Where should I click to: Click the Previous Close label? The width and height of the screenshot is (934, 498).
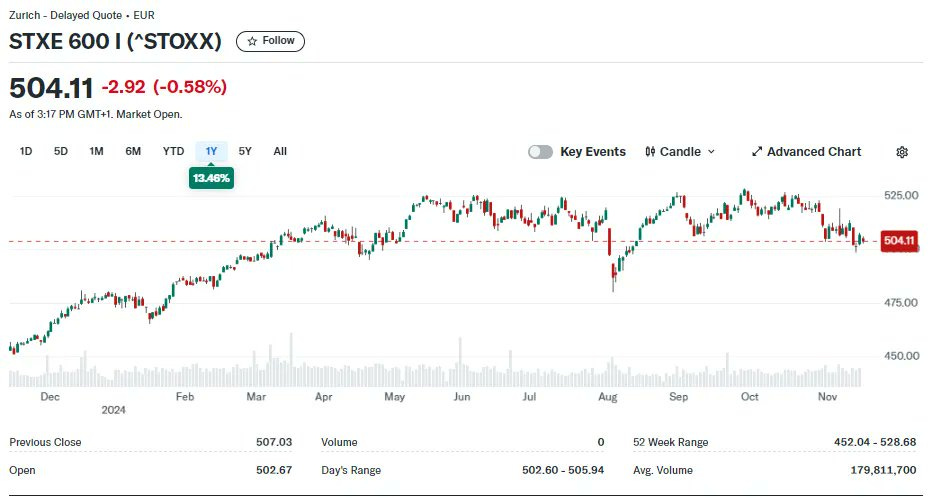click(x=45, y=442)
